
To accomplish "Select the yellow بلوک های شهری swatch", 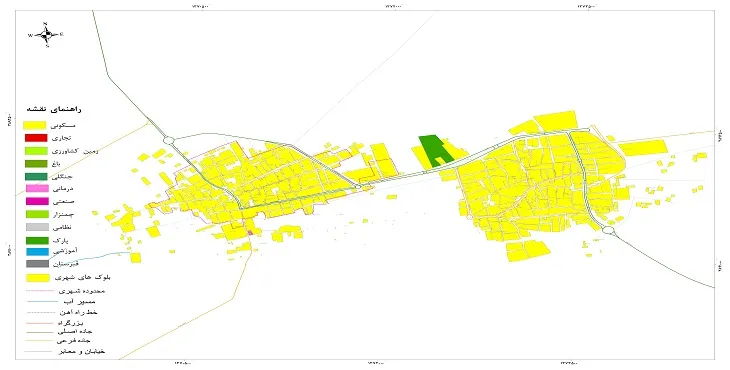I will point(38,278).
